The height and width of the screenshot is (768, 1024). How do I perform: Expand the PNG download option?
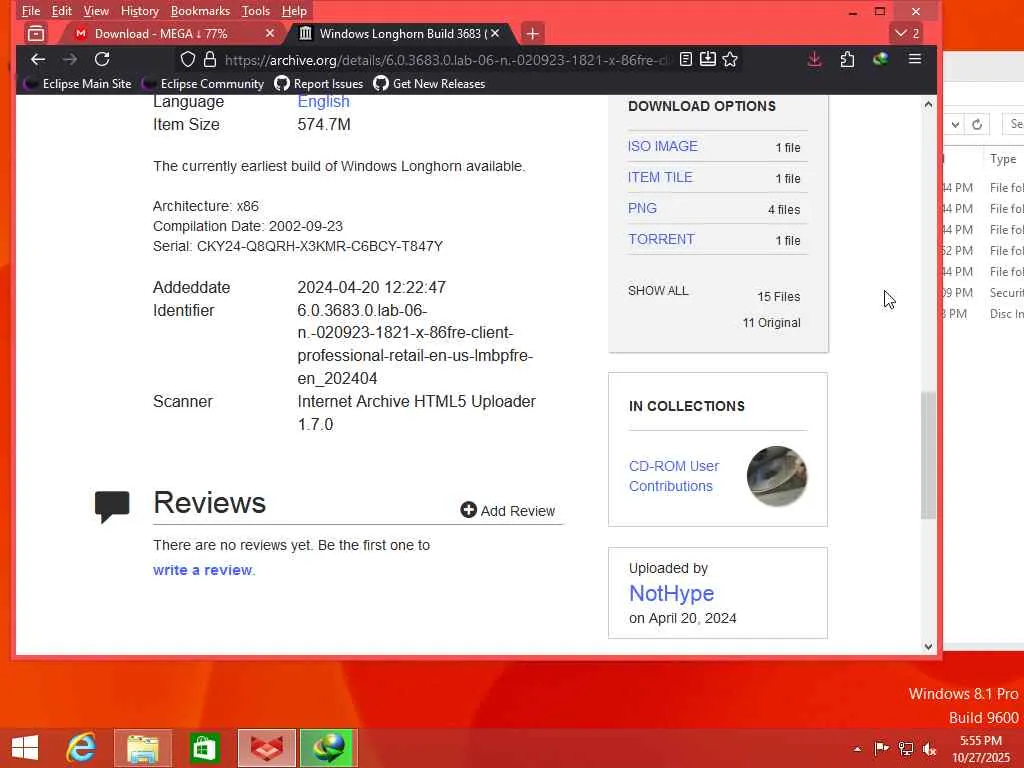642,208
